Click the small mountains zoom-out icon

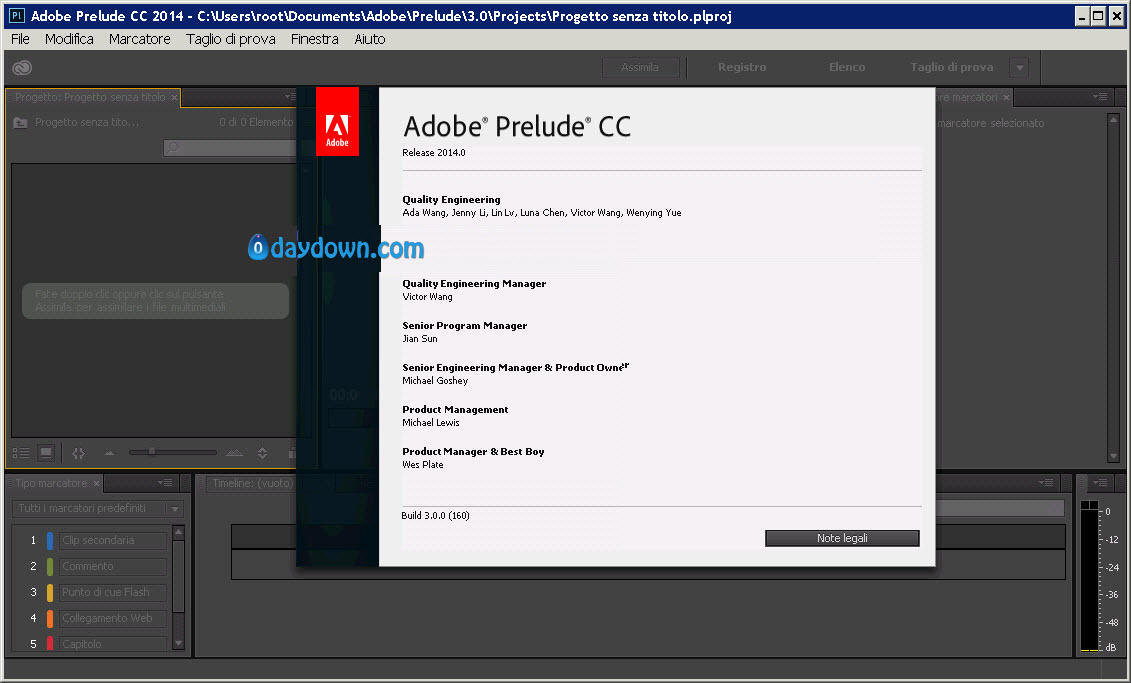(110, 453)
